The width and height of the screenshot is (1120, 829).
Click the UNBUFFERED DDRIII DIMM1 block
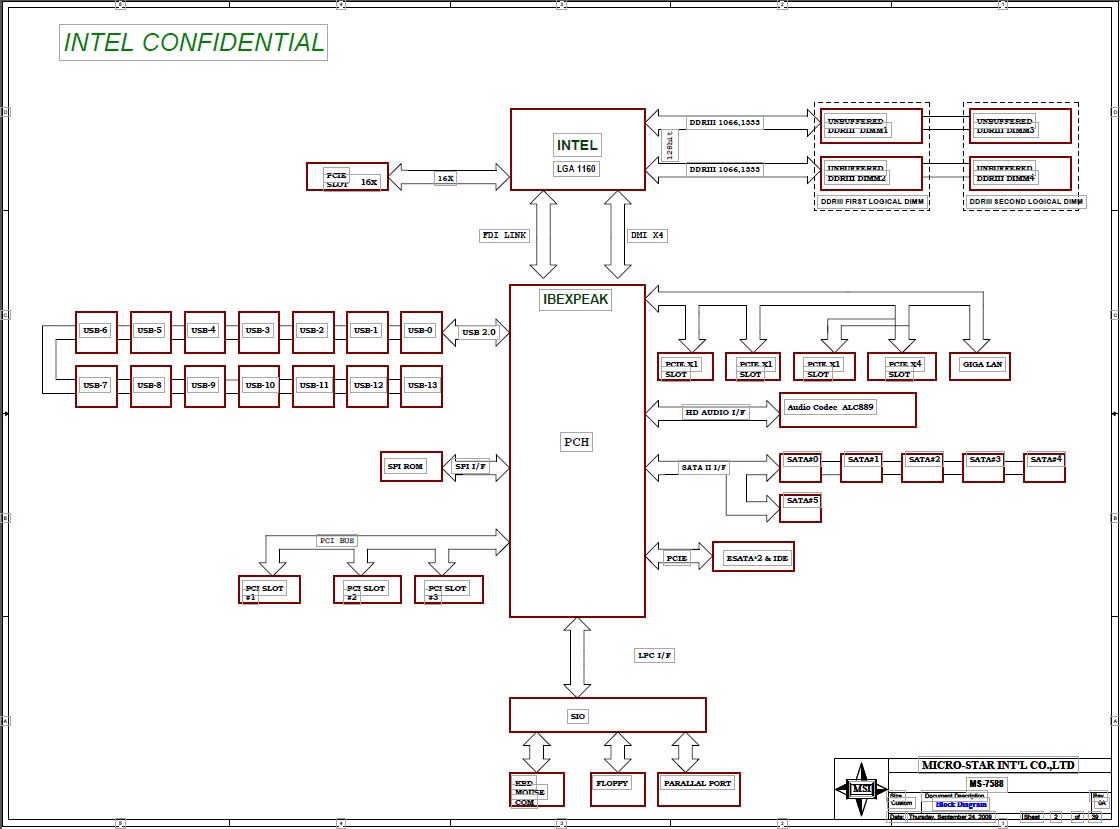coord(871,126)
